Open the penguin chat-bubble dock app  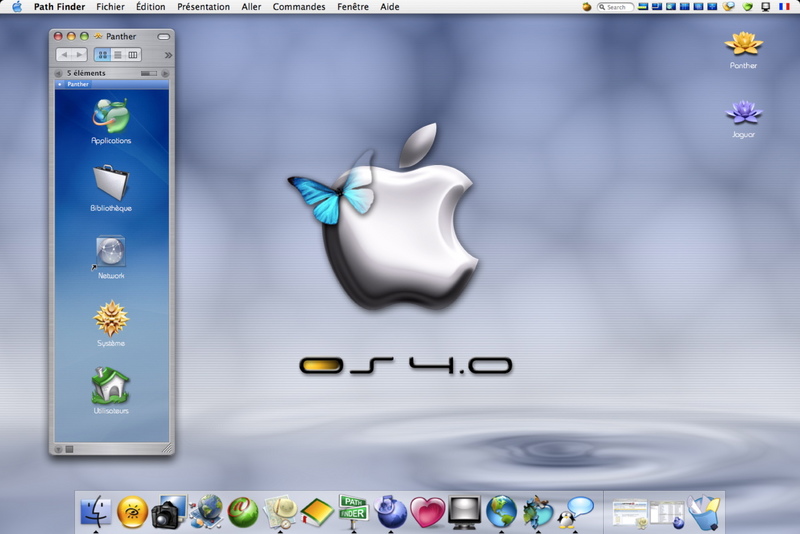(x=575, y=512)
